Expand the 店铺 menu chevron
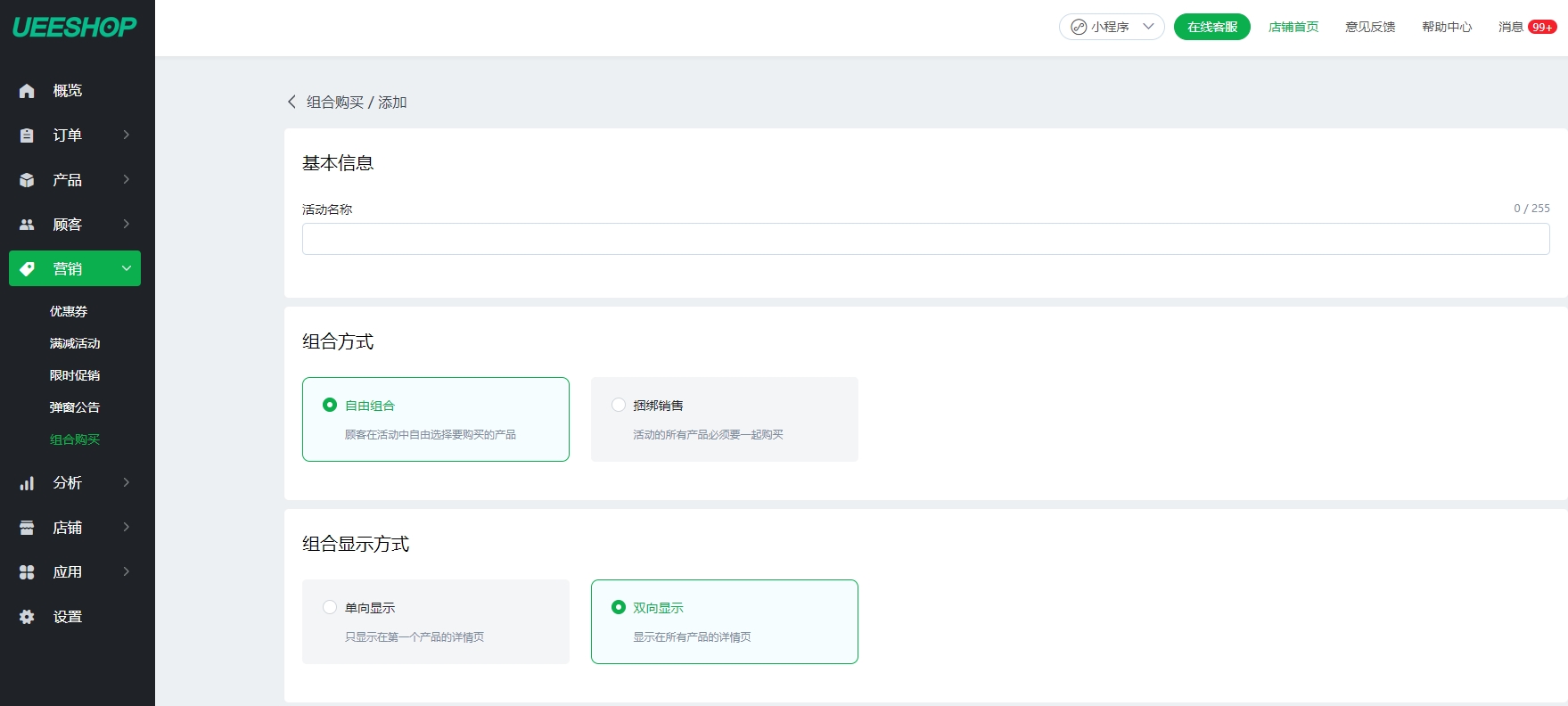 tap(127, 527)
